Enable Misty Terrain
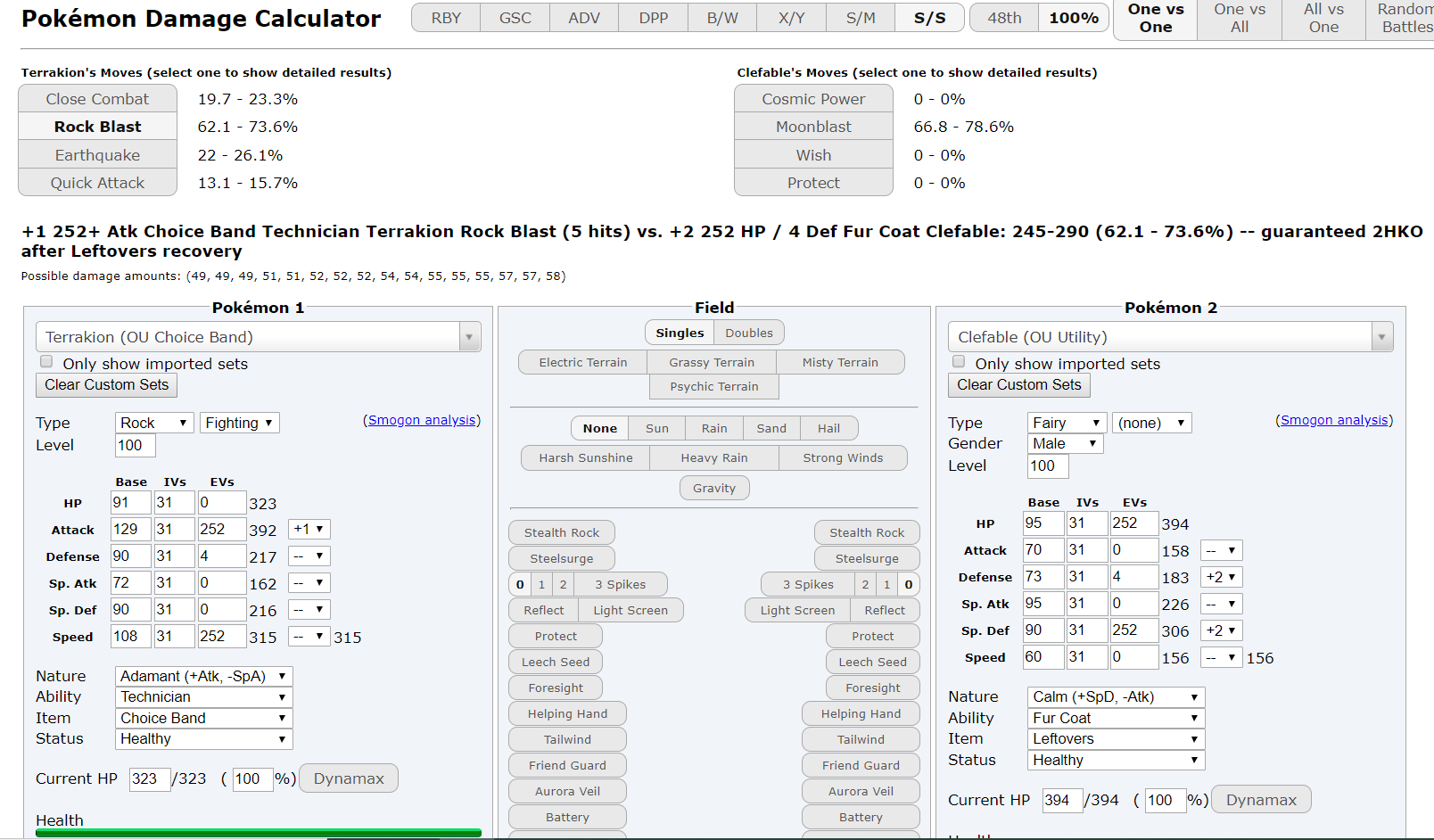Viewport: 1434px width, 840px height. [x=840, y=362]
